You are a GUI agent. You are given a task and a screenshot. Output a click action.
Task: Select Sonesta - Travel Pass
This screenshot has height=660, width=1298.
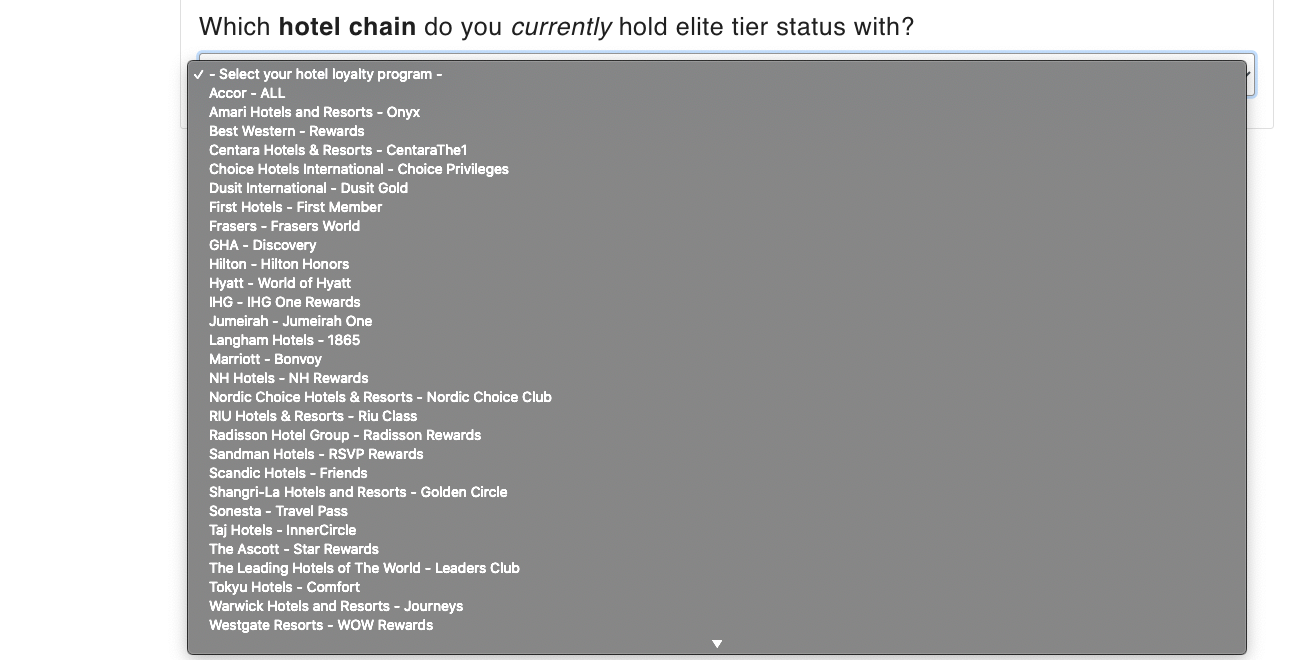pyautogui.click(x=716, y=511)
